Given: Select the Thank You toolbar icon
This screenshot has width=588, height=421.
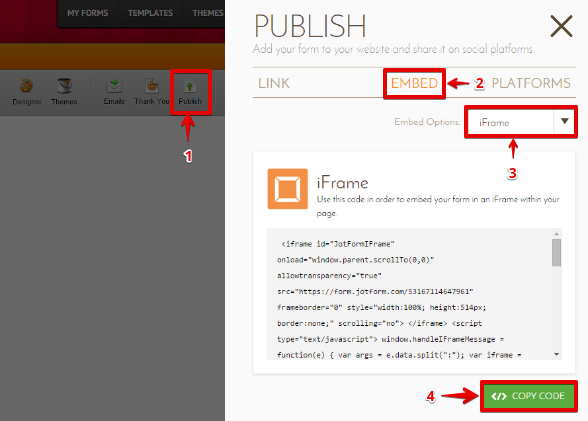Looking at the screenshot, I should pyautogui.click(x=152, y=86).
